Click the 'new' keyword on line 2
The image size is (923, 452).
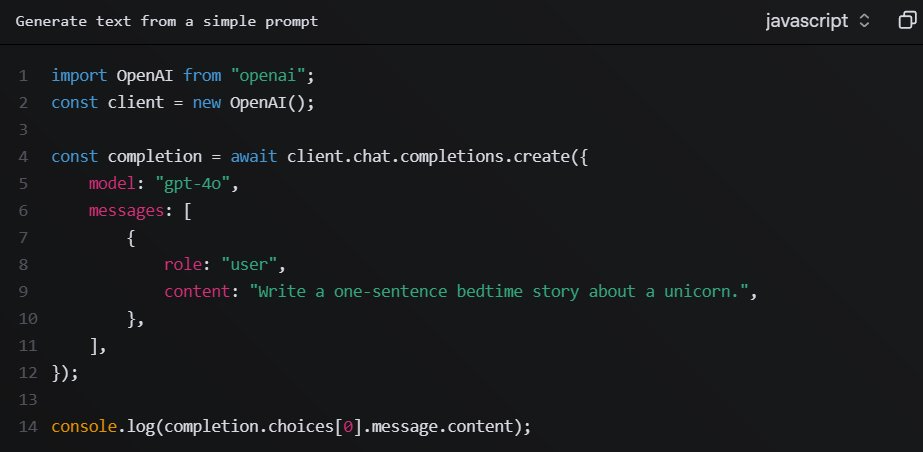[207, 102]
